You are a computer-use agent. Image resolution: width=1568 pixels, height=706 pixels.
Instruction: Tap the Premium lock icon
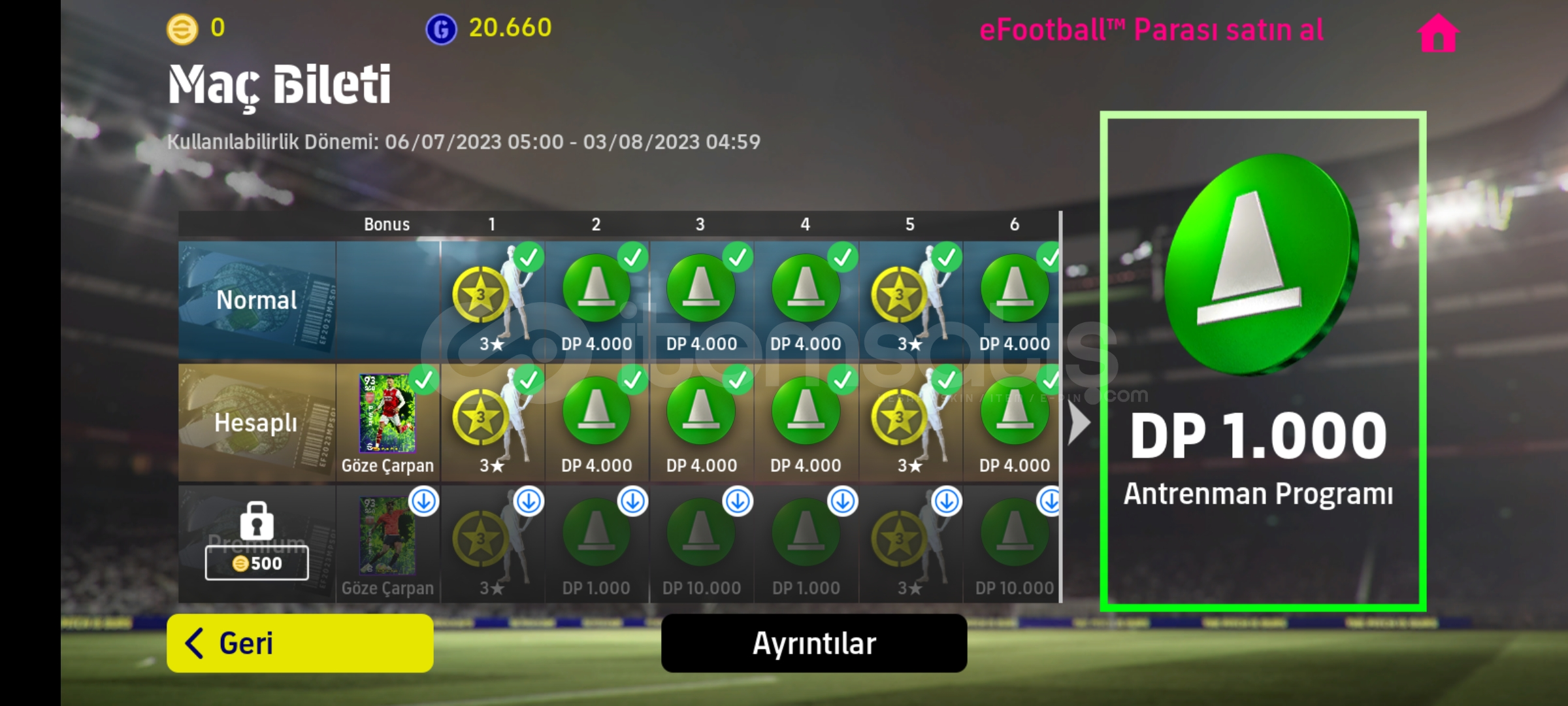tap(257, 520)
